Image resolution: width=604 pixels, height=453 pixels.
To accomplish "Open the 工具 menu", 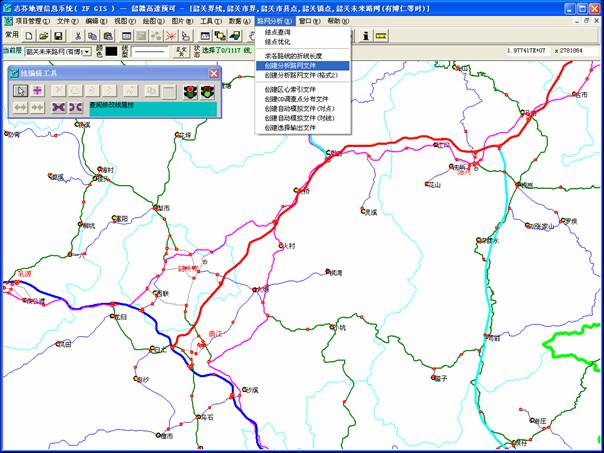I will [x=209, y=20].
